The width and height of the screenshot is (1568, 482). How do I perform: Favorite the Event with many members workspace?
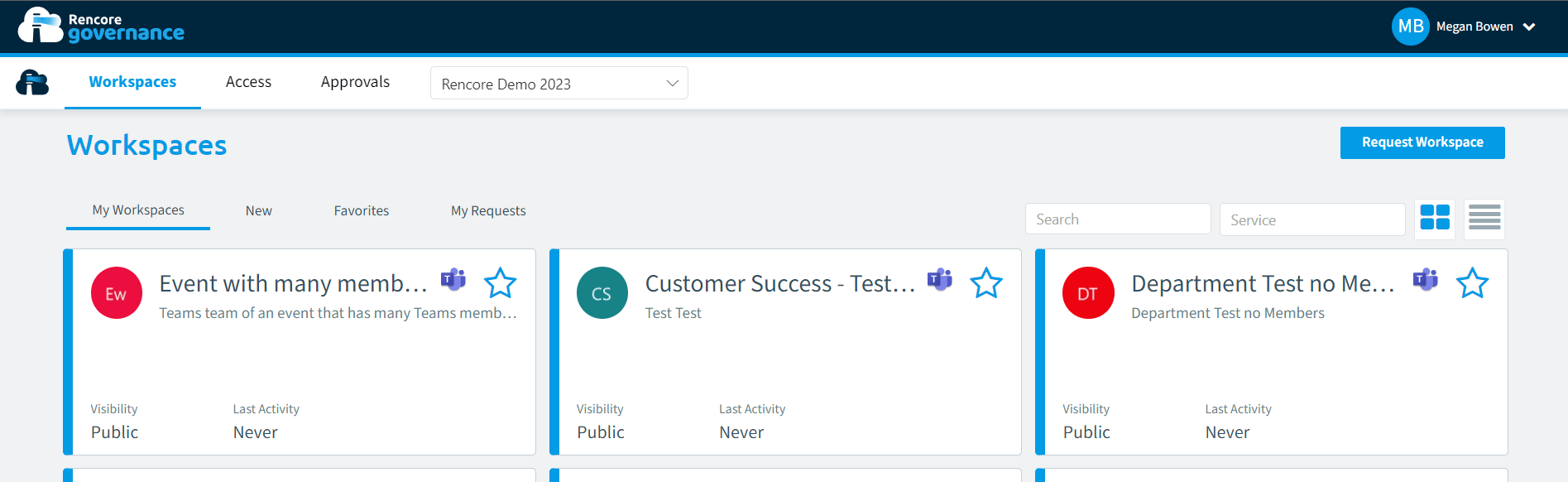pos(501,283)
